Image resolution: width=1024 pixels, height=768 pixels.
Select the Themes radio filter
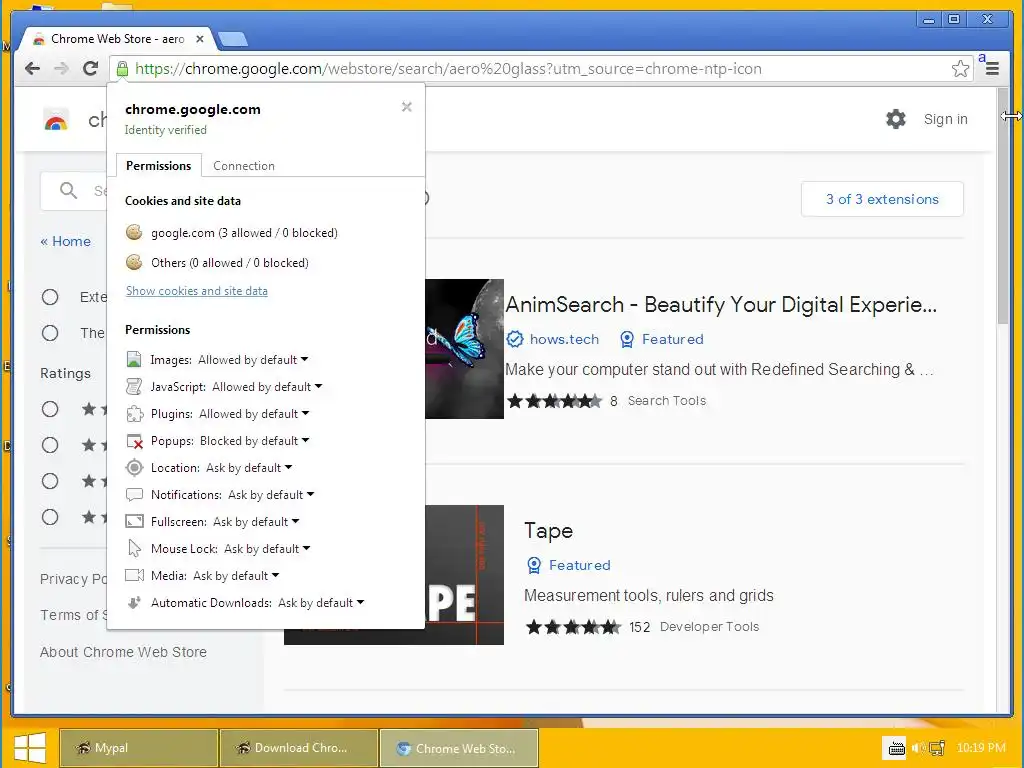click(50, 333)
